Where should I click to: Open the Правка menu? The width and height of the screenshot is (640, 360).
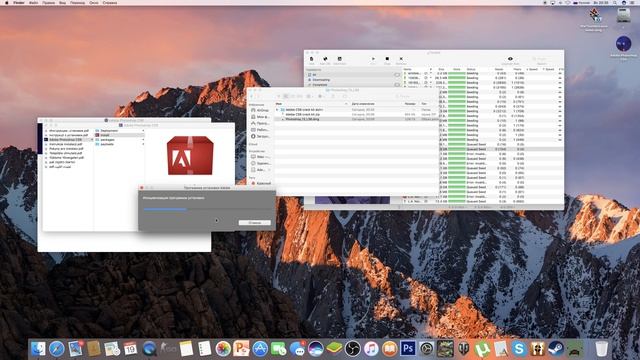tap(49, 2)
